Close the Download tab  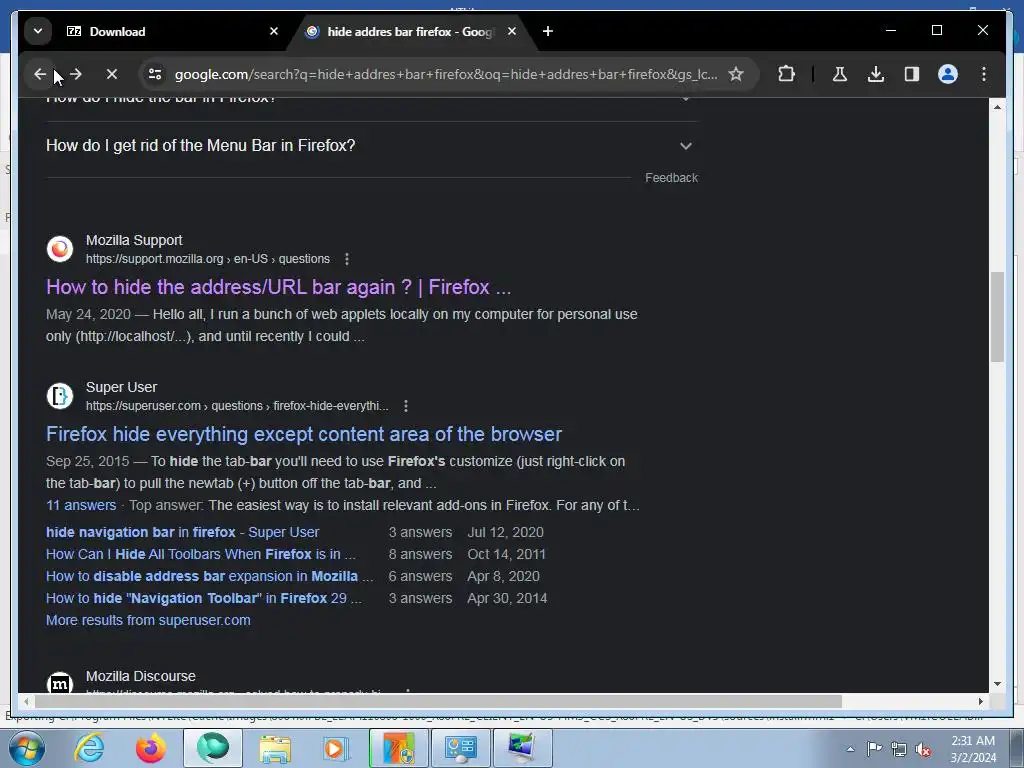[274, 31]
